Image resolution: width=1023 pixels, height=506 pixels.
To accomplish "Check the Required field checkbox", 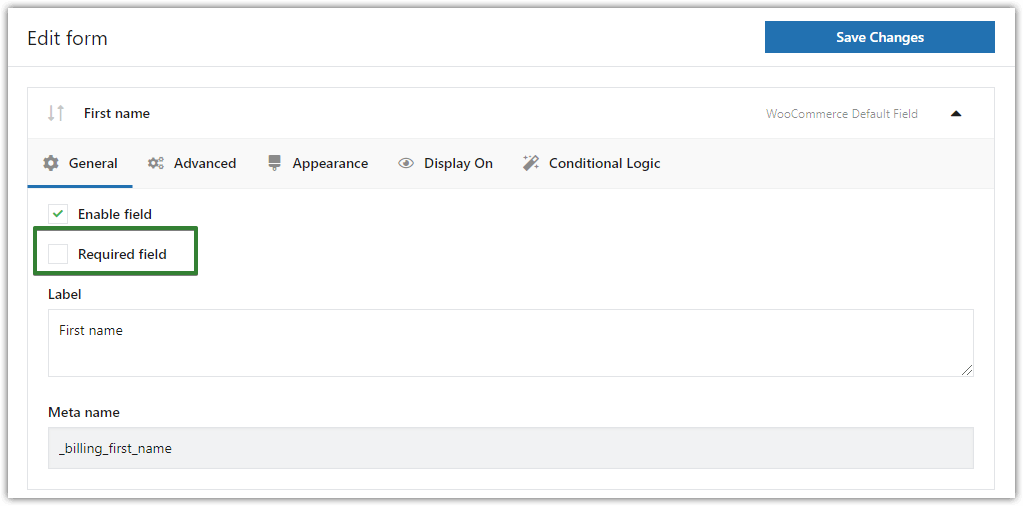I will pos(58,254).
